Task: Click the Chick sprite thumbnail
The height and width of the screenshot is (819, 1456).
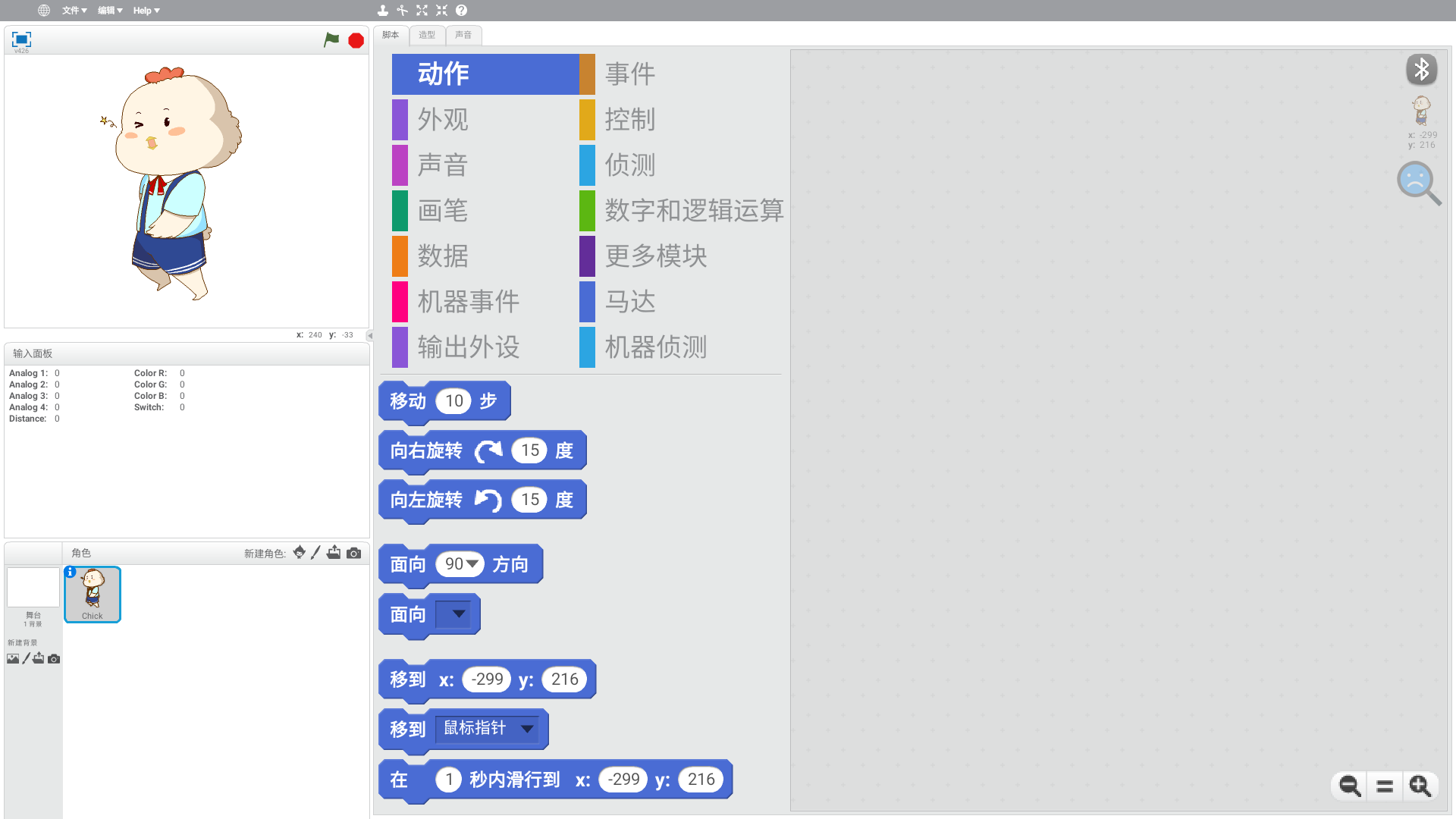Action: tap(92, 594)
